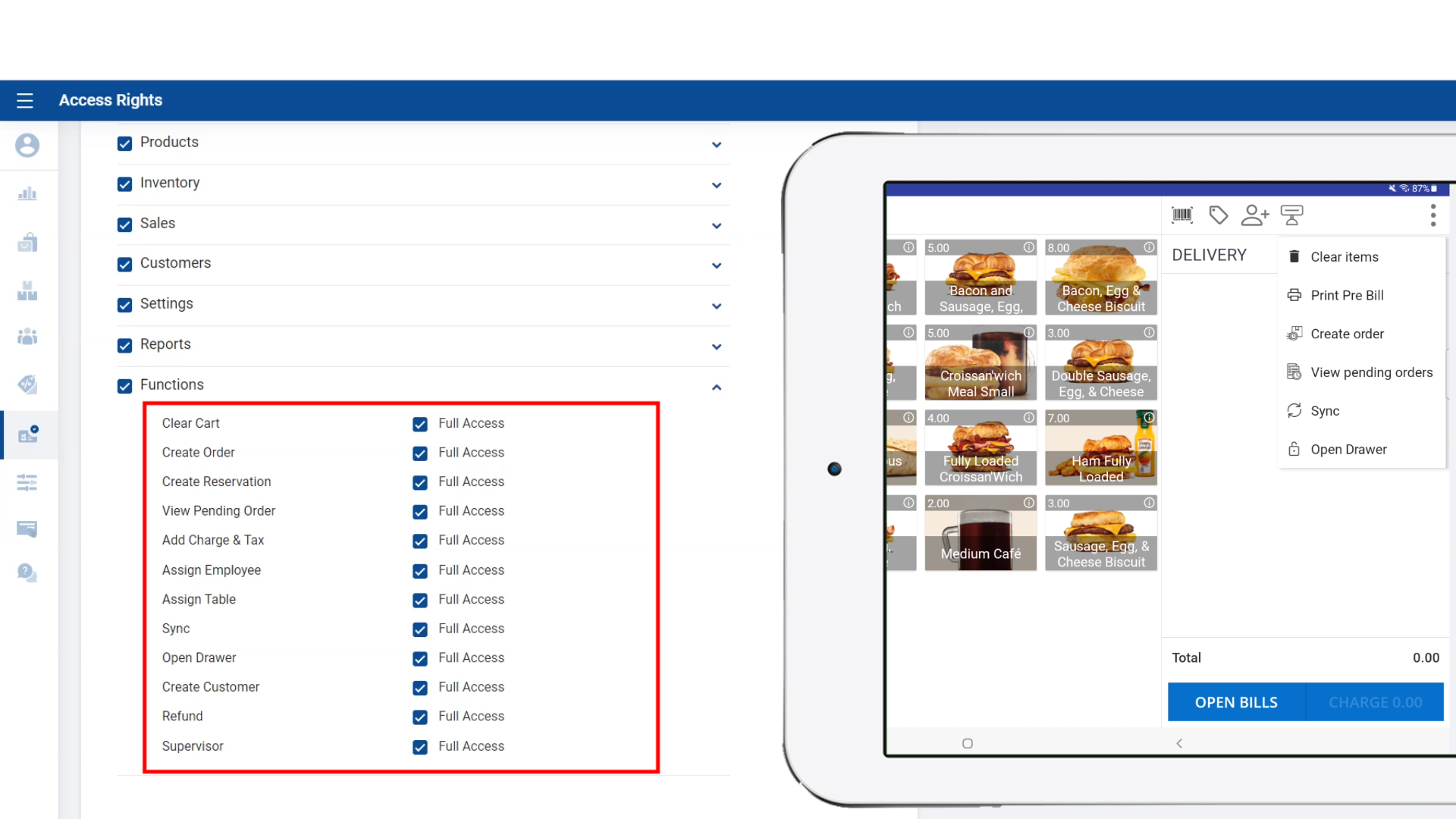Expand the Products section chevron
Image resolution: width=1456 pixels, height=819 pixels.
tap(716, 144)
